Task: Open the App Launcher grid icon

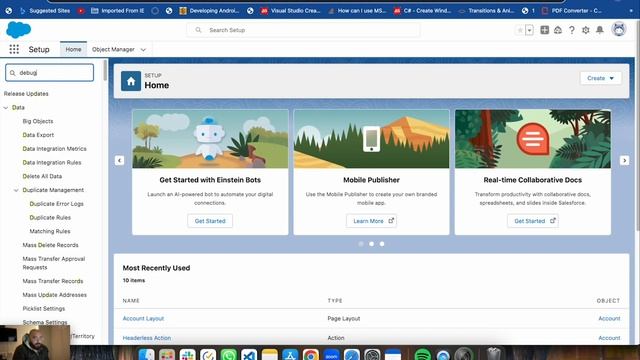Action: coord(14,49)
